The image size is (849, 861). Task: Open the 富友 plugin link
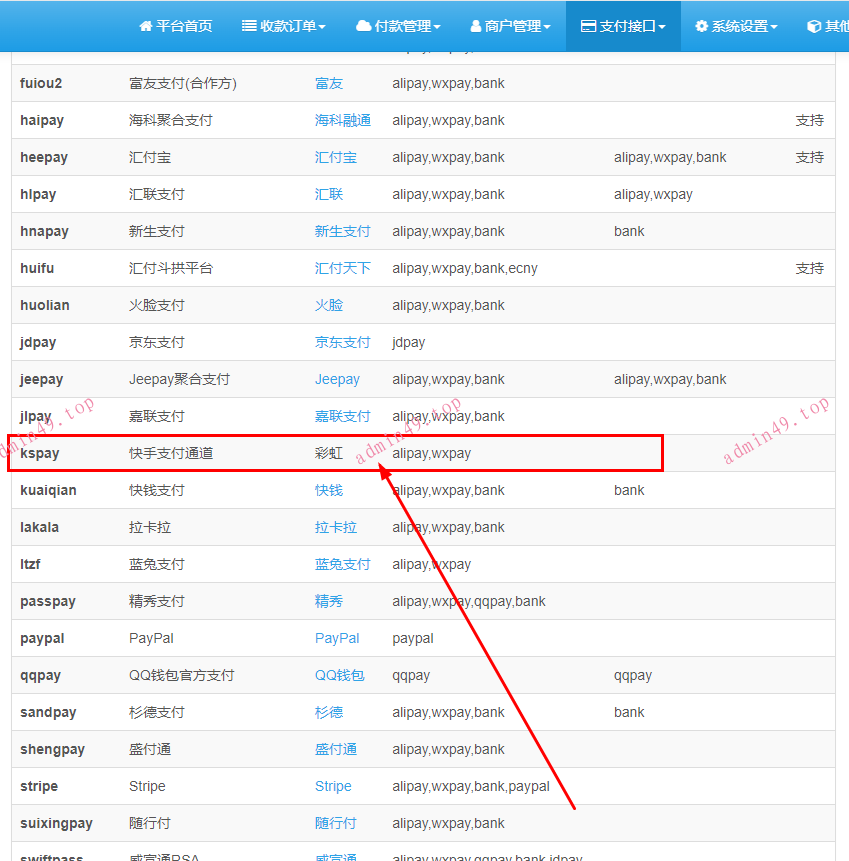(329, 83)
